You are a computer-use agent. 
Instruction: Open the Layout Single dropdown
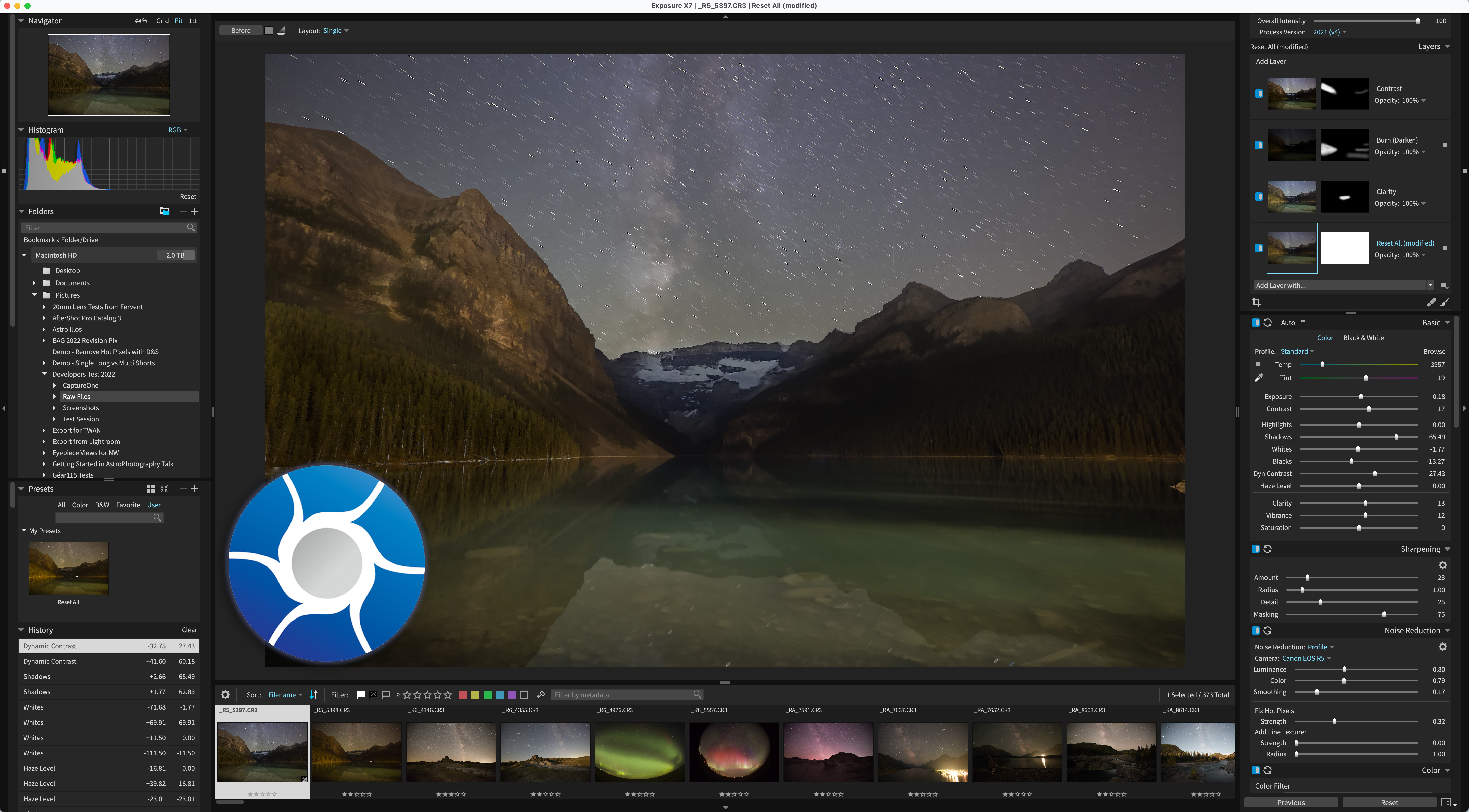(x=335, y=31)
